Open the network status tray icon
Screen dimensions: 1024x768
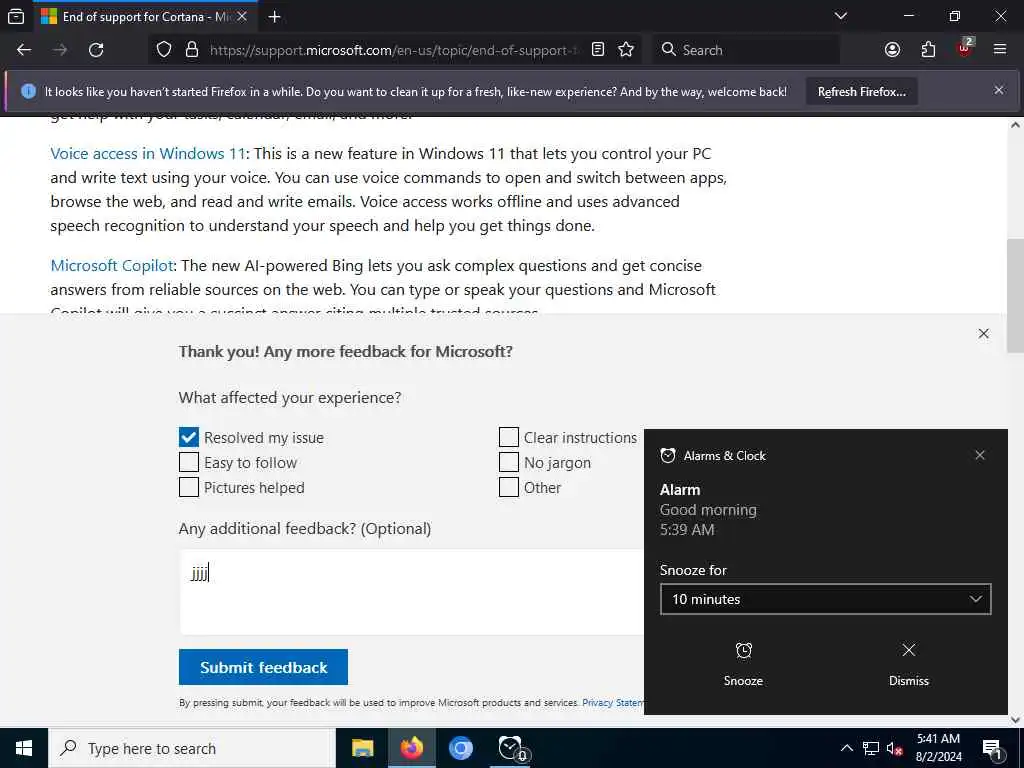point(871,748)
